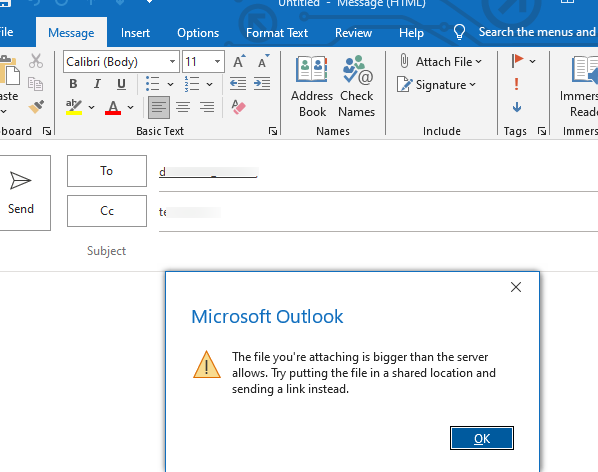Open font color dropdown arrow
Viewport: 598px width, 472px height.
(x=130, y=108)
